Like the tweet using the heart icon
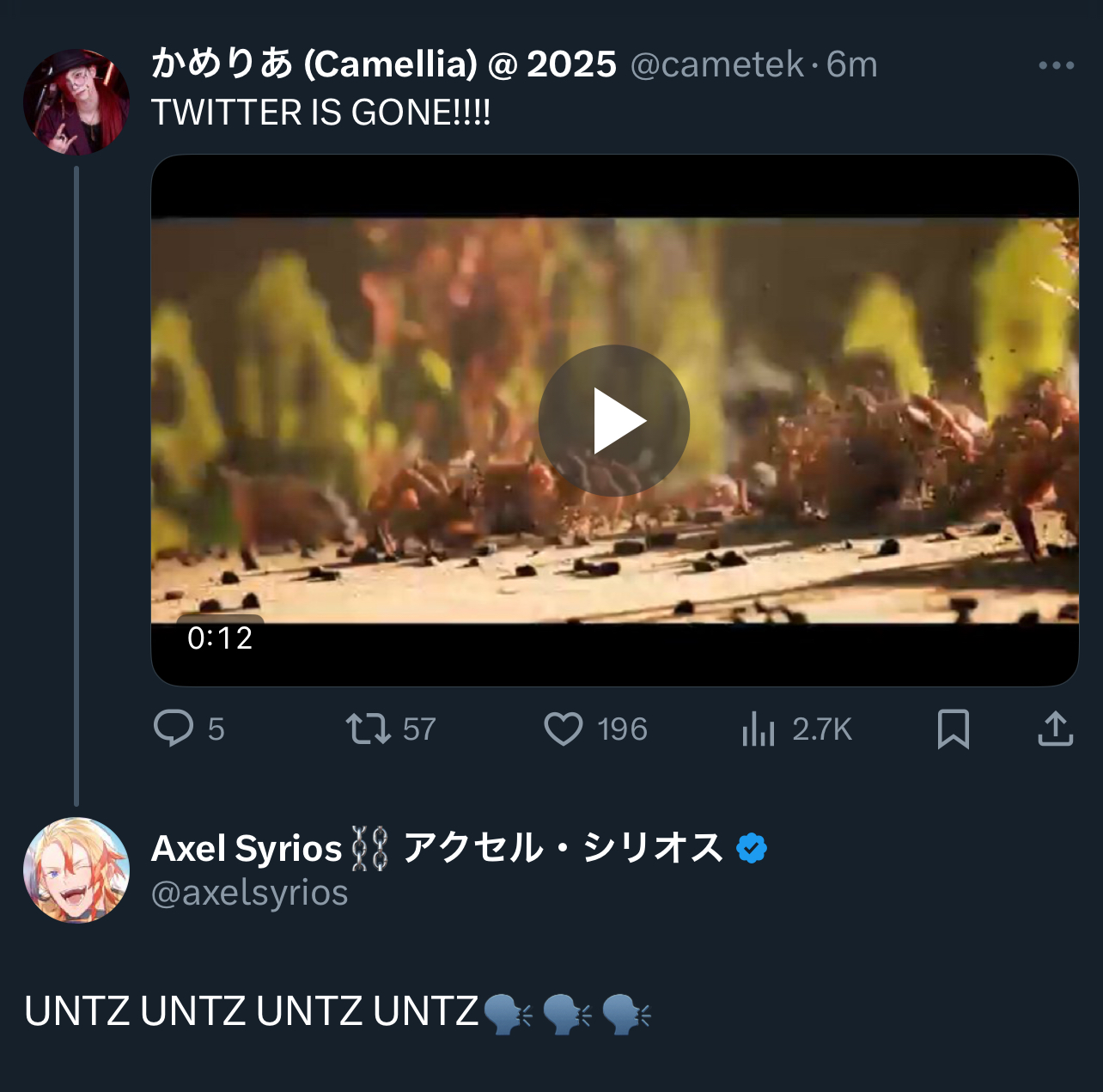Screen dimensions: 1103x1092 point(564,729)
